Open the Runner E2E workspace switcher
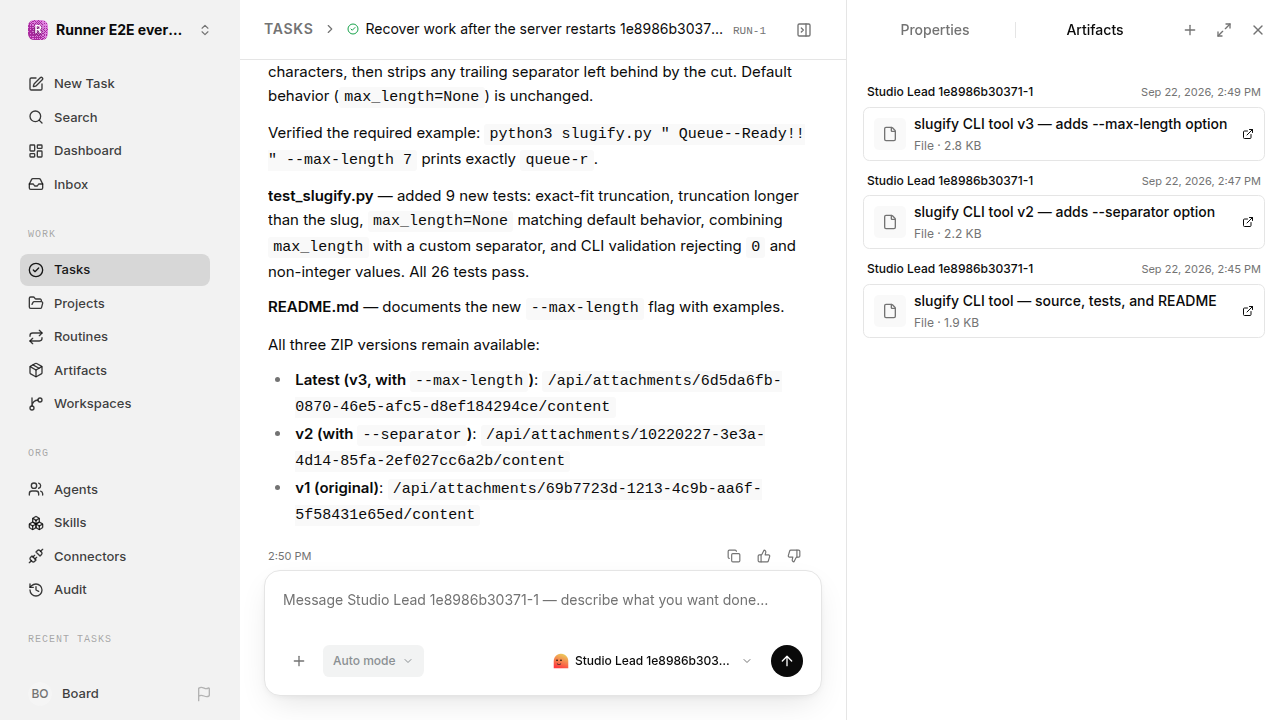The height and width of the screenshot is (720, 1280). (120, 30)
